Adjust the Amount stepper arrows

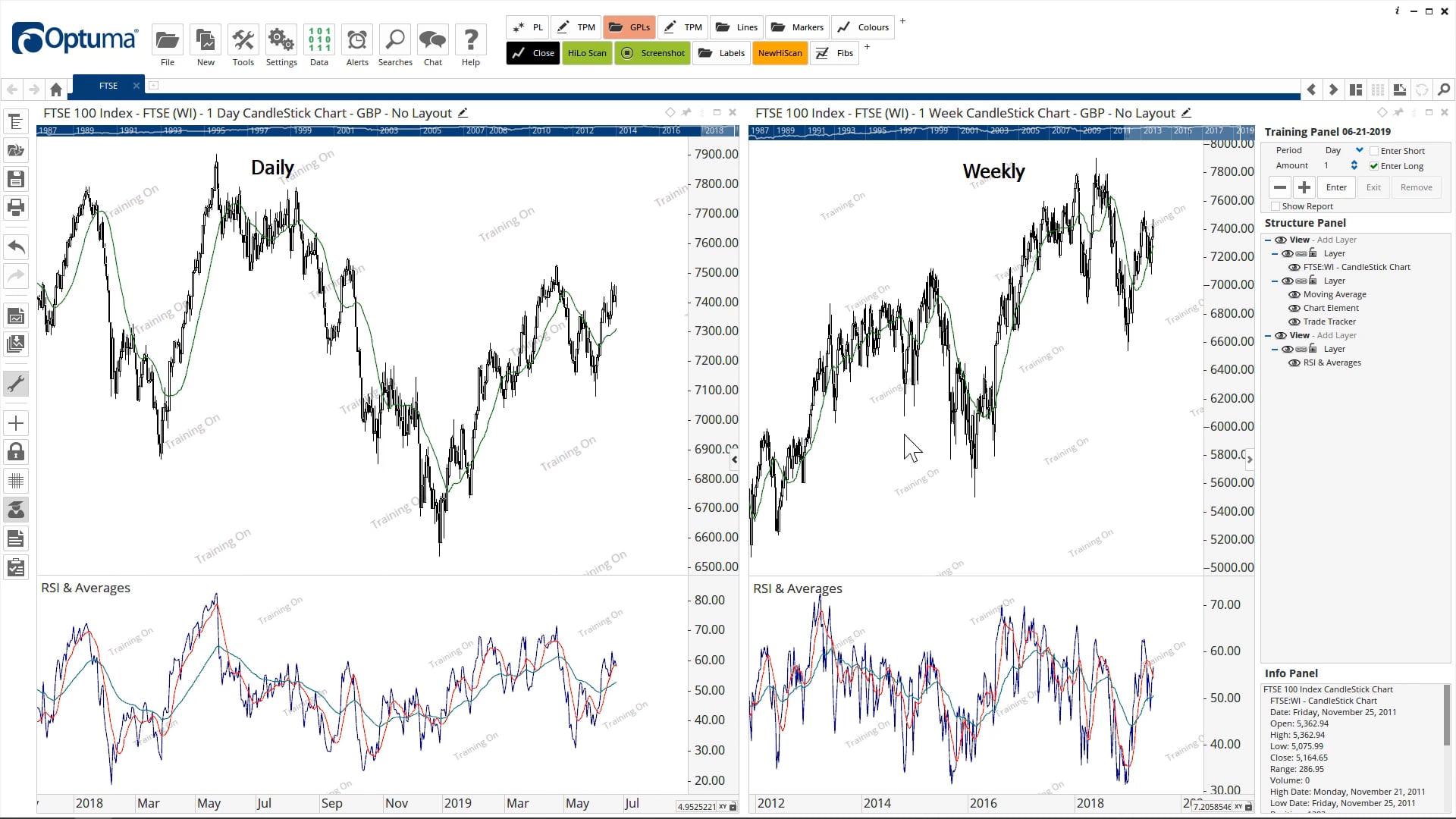point(1354,165)
